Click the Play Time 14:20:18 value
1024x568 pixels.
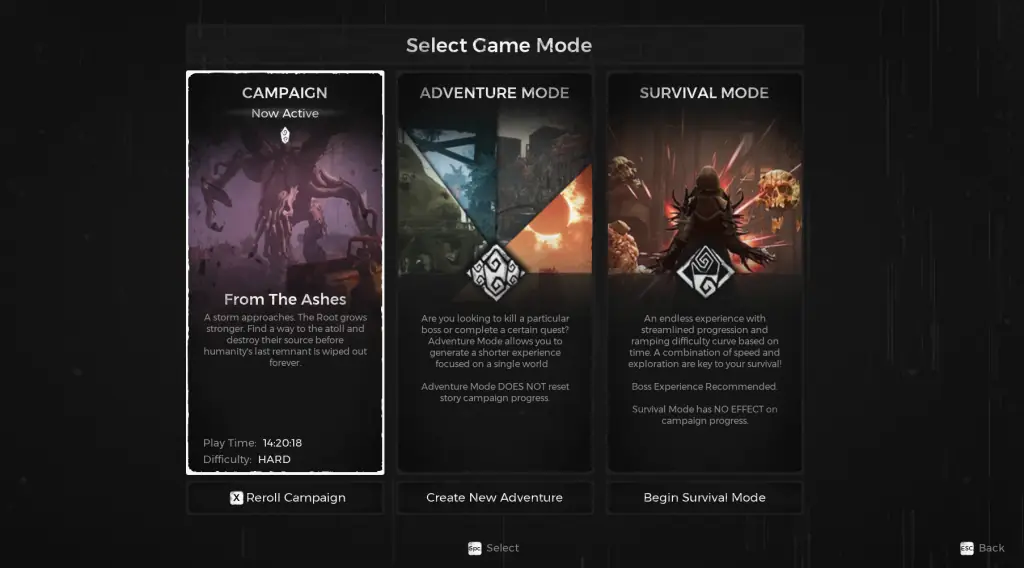click(x=282, y=443)
